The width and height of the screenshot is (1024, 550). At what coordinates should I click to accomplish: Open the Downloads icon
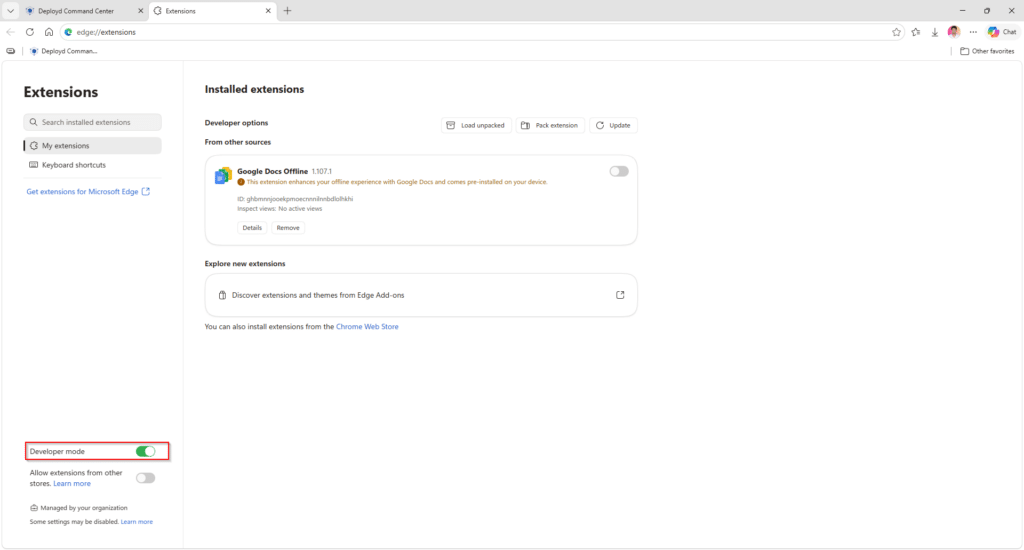935,32
